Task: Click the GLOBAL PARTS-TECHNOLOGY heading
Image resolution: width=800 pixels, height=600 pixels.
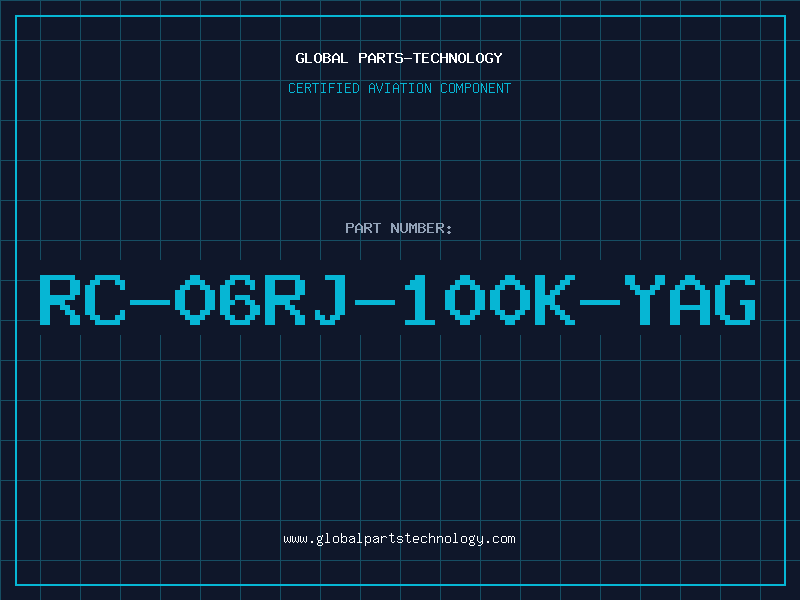Action: pos(399,58)
